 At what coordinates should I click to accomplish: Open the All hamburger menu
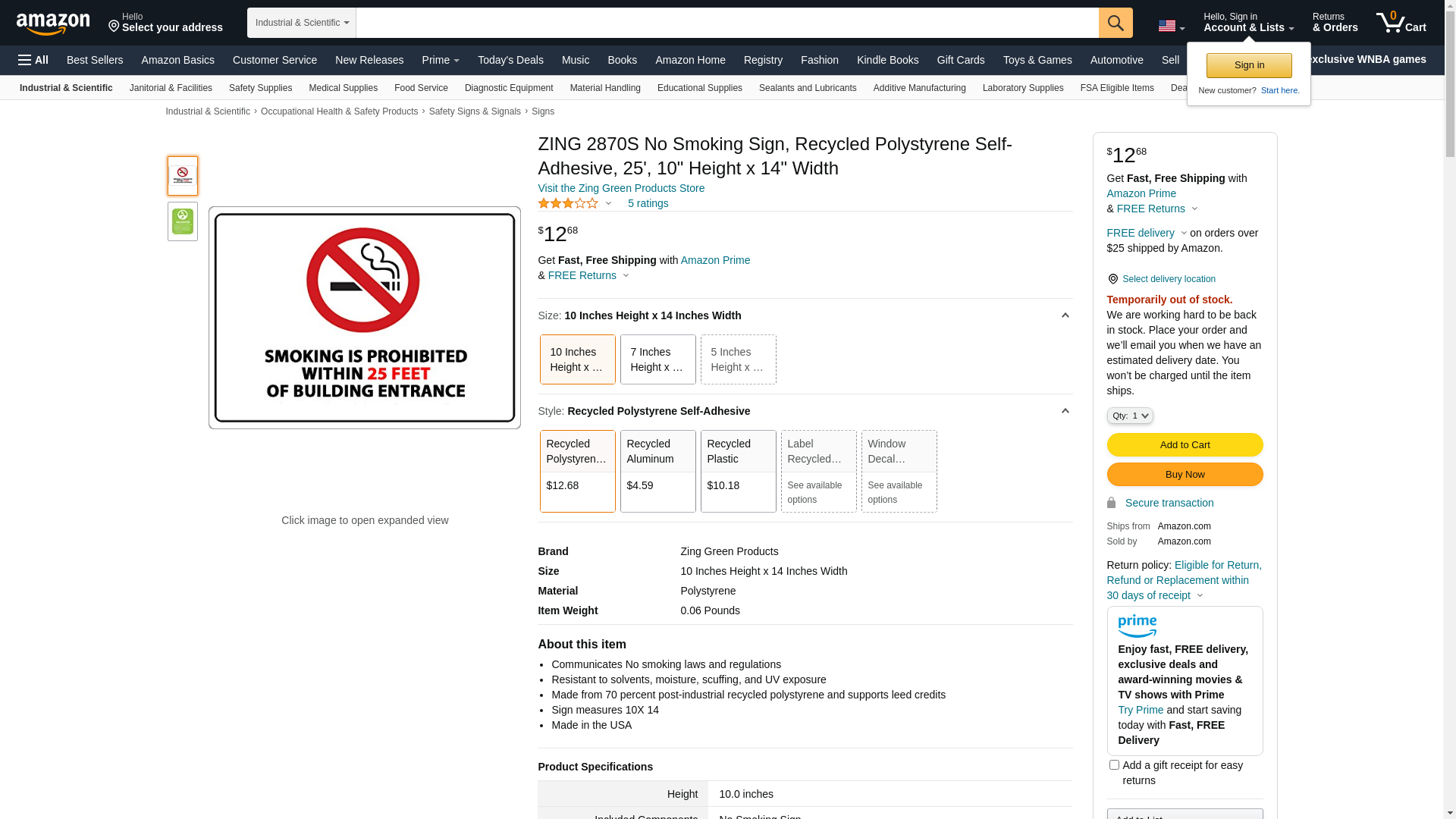click(33, 60)
